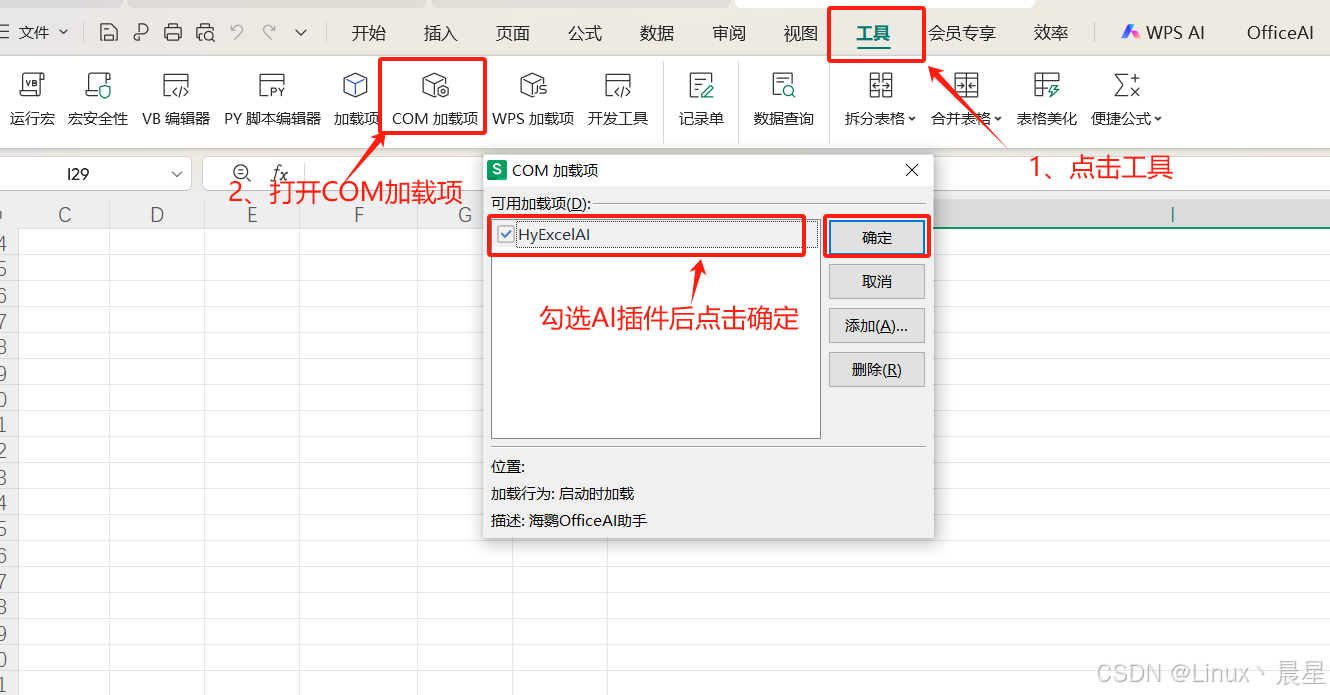1330x695 pixels.
Task: Select column I header
Action: pos(1172,214)
